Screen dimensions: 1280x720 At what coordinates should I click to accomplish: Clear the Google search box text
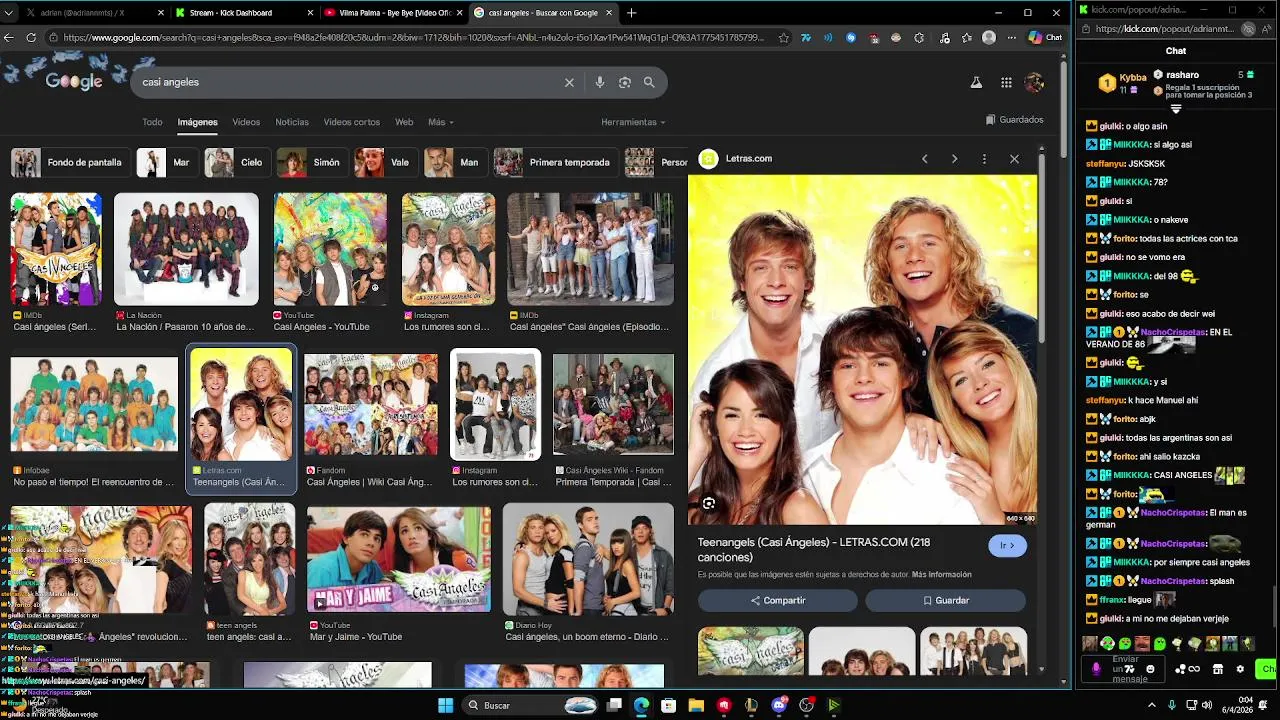[569, 82]
